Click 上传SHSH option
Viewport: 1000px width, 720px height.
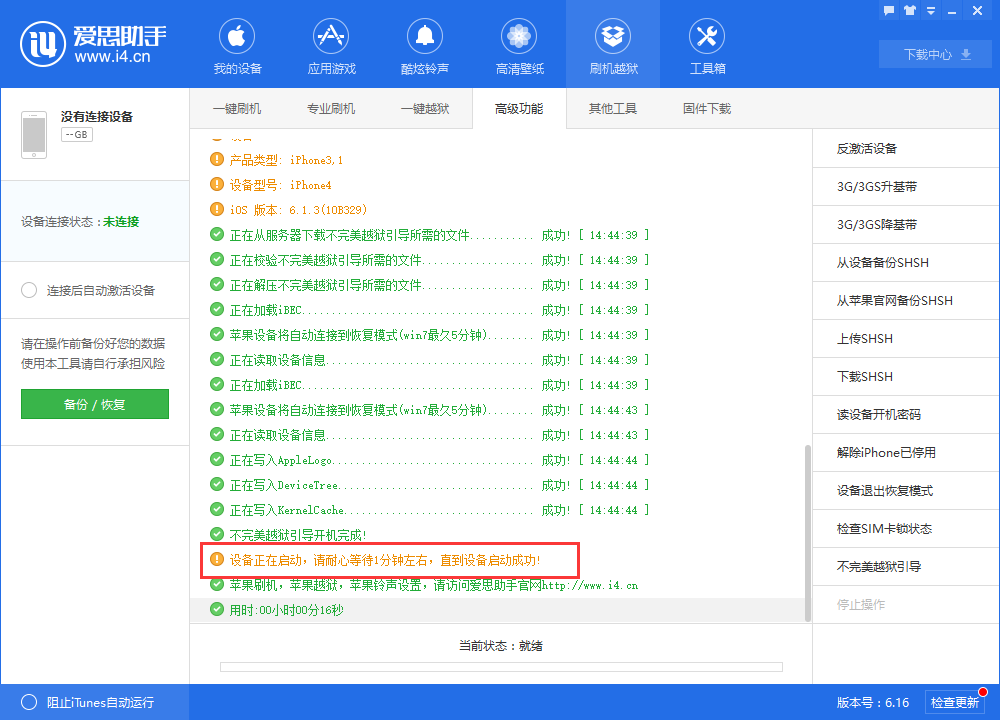[x=906, y=338]
